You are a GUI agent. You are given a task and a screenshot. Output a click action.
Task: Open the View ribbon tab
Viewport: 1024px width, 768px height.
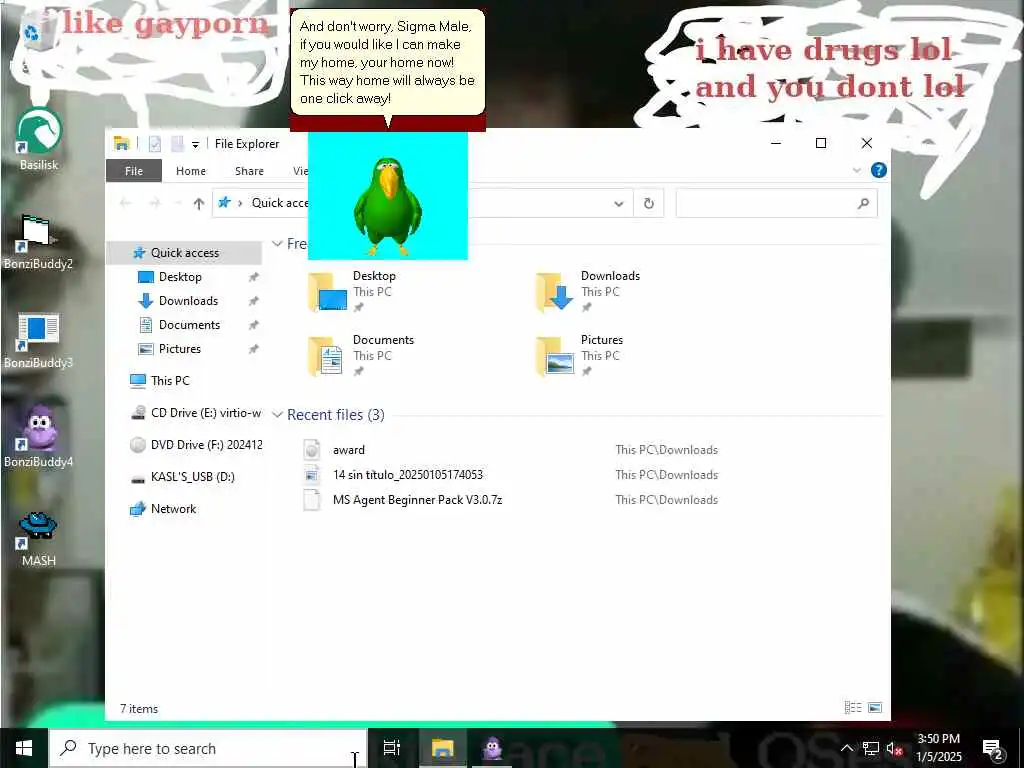point(300,170)
